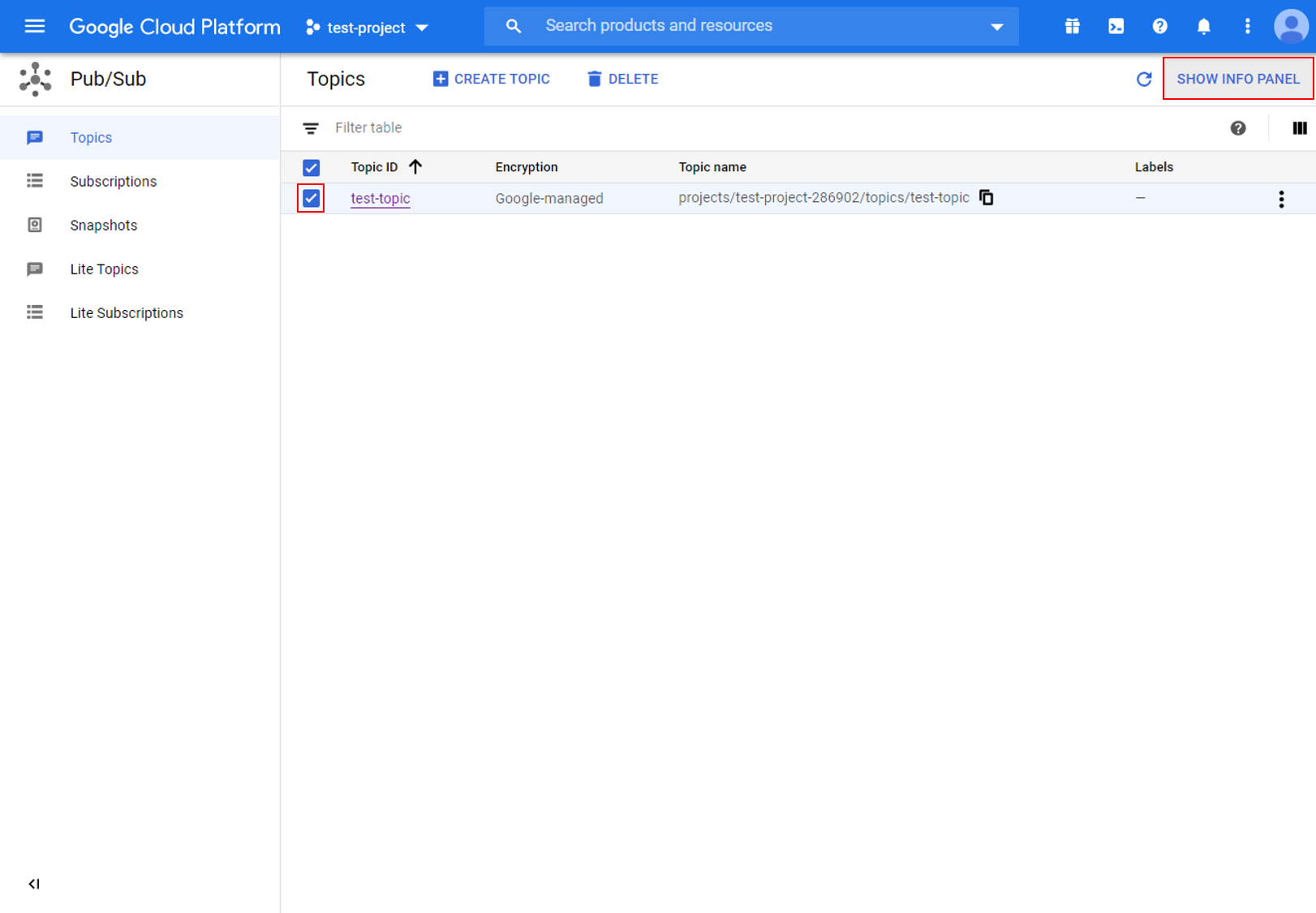Click the Pub/Sub product logo icon
The image size is (1316, 913).
[36, 80]
